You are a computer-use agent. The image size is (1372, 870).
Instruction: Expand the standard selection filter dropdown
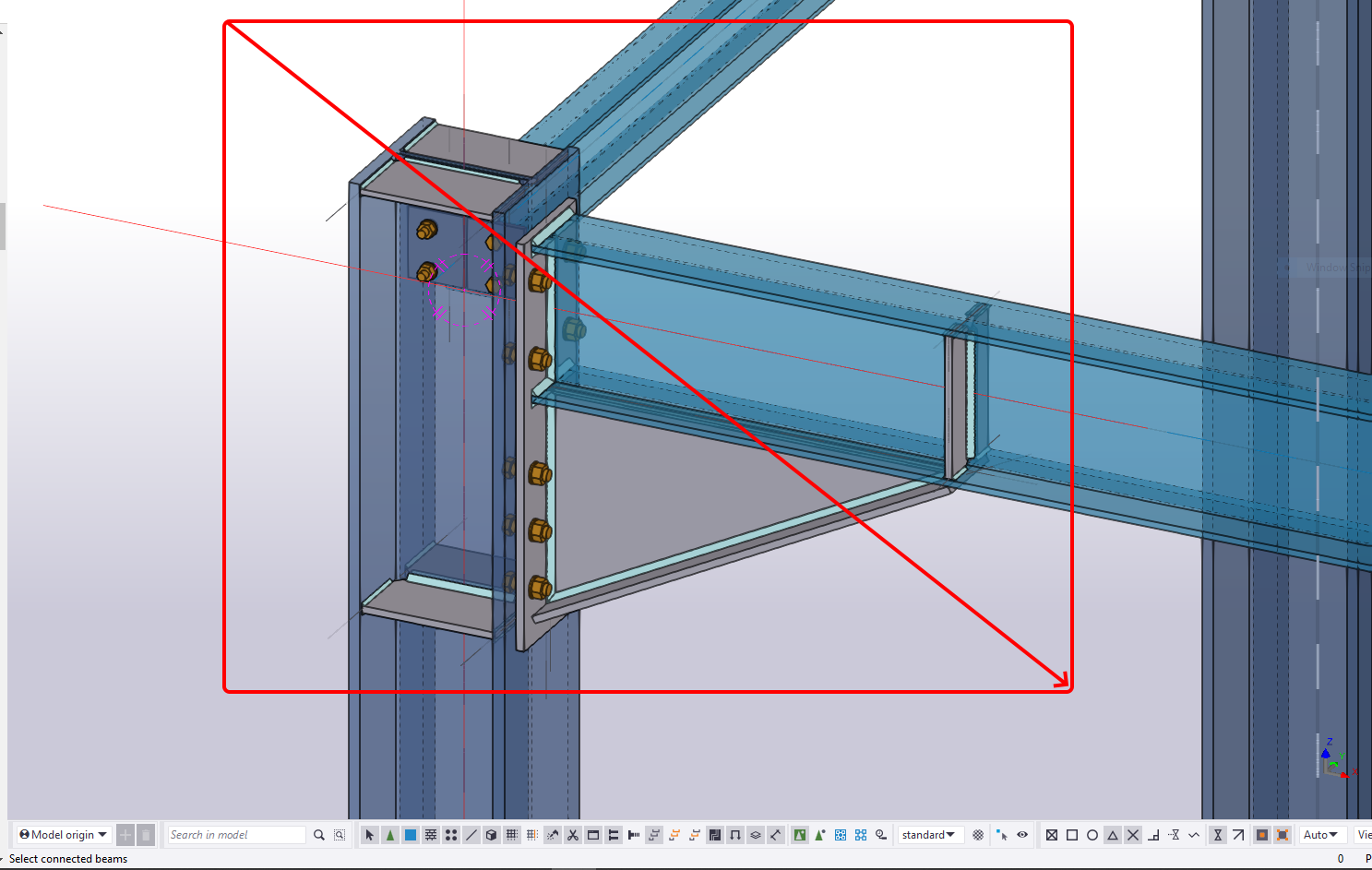point(928,835)
